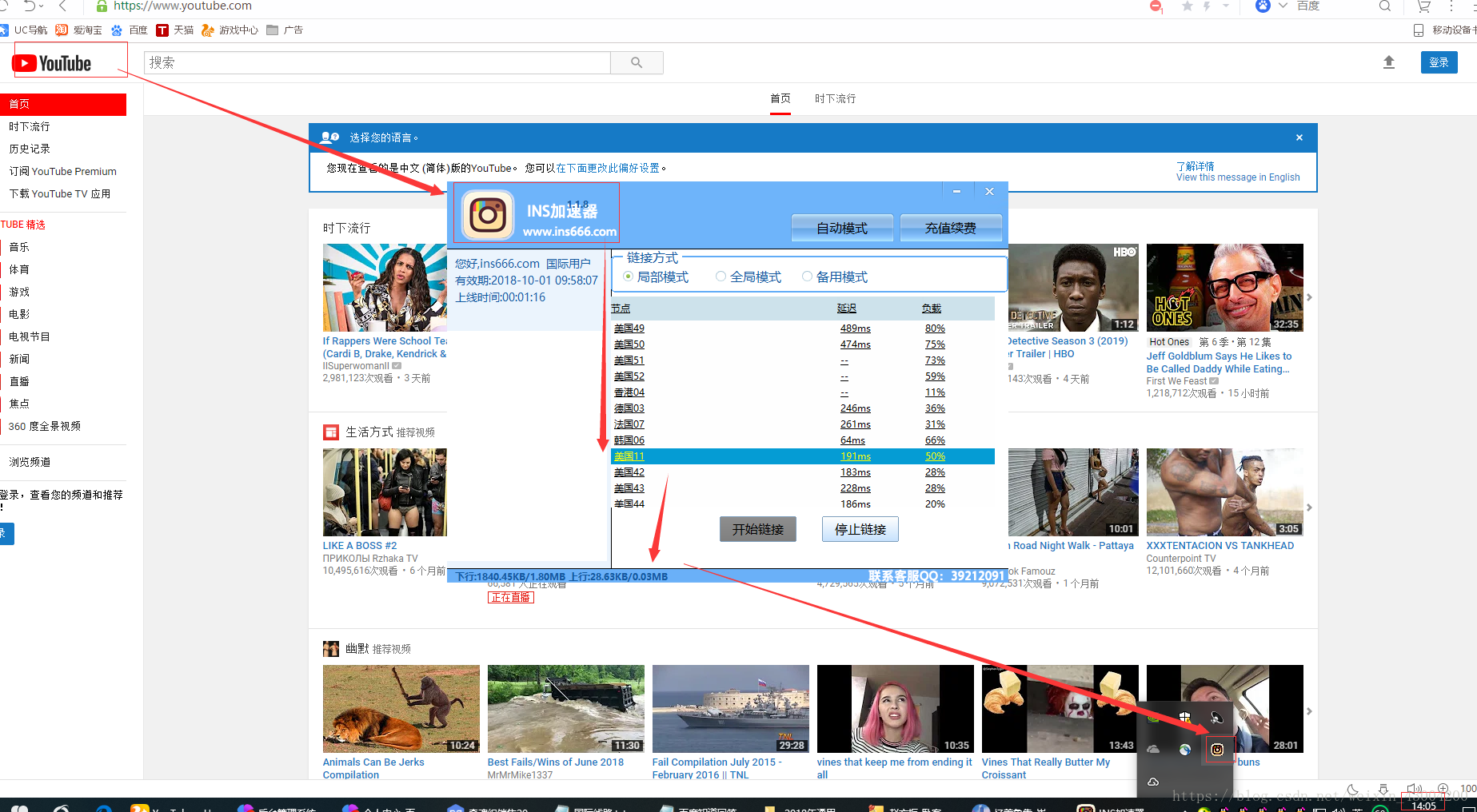Viewport: 1477px width, 812px height.
Task: Click the taskbar clock showing 14:05
Action: coord(1424,805)
